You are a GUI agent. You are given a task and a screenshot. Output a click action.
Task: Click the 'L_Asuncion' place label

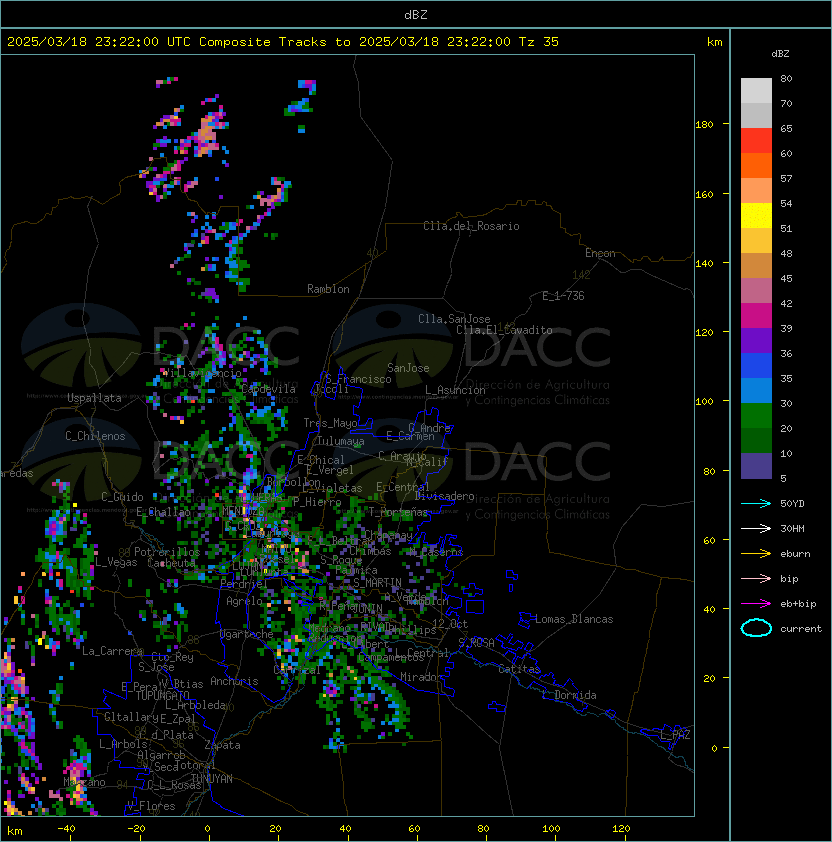click(x=455, y=390)
